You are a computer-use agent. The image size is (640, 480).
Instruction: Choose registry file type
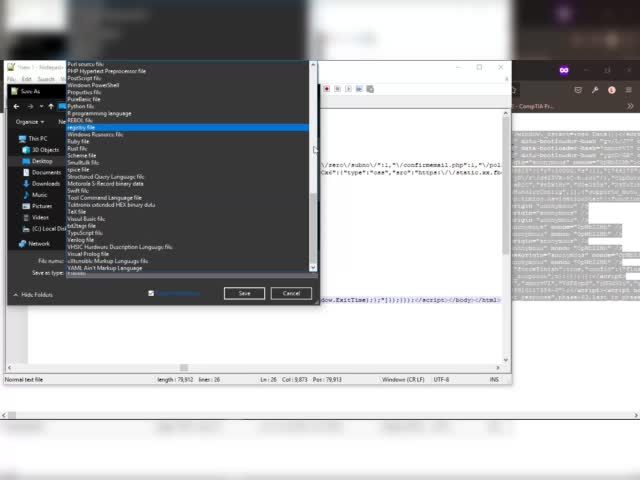(187, 127)
